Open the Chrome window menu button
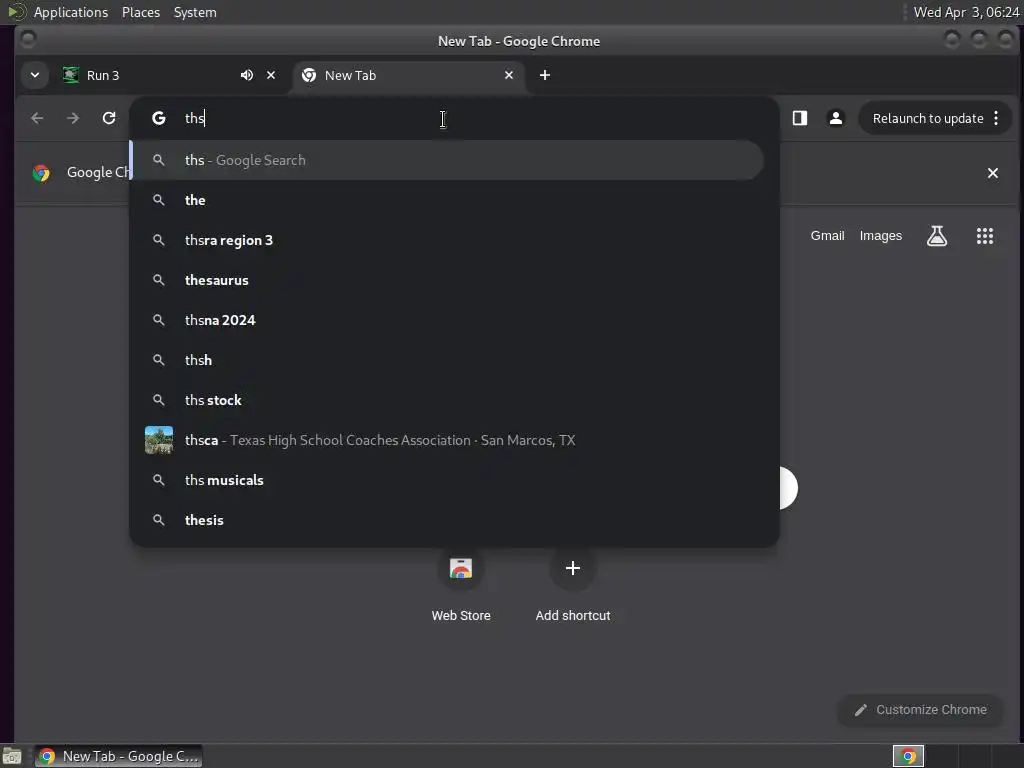This screenshot has height=768, width=1024. coord(28,40)
